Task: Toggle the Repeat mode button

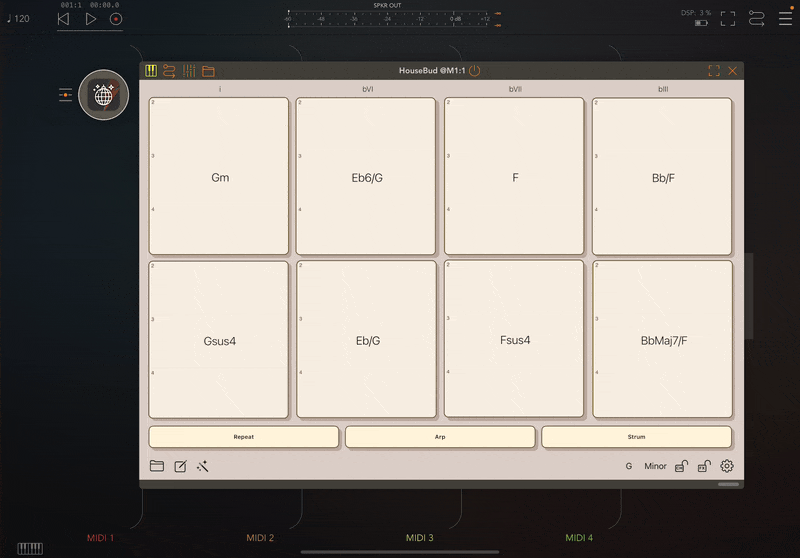Action: click(x=244, y=437)
